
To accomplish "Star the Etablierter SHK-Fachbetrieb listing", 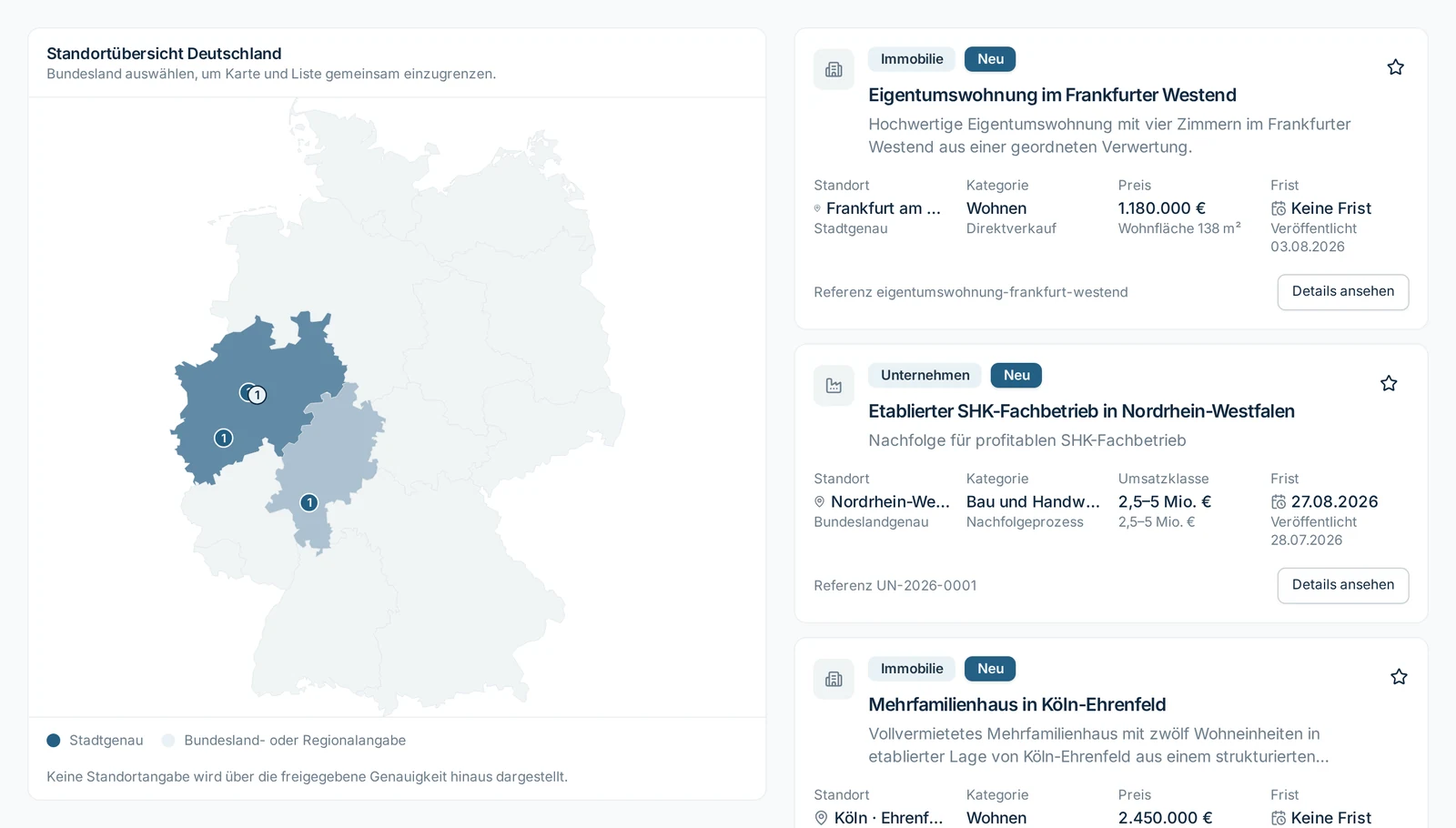I will point(1389,383).
